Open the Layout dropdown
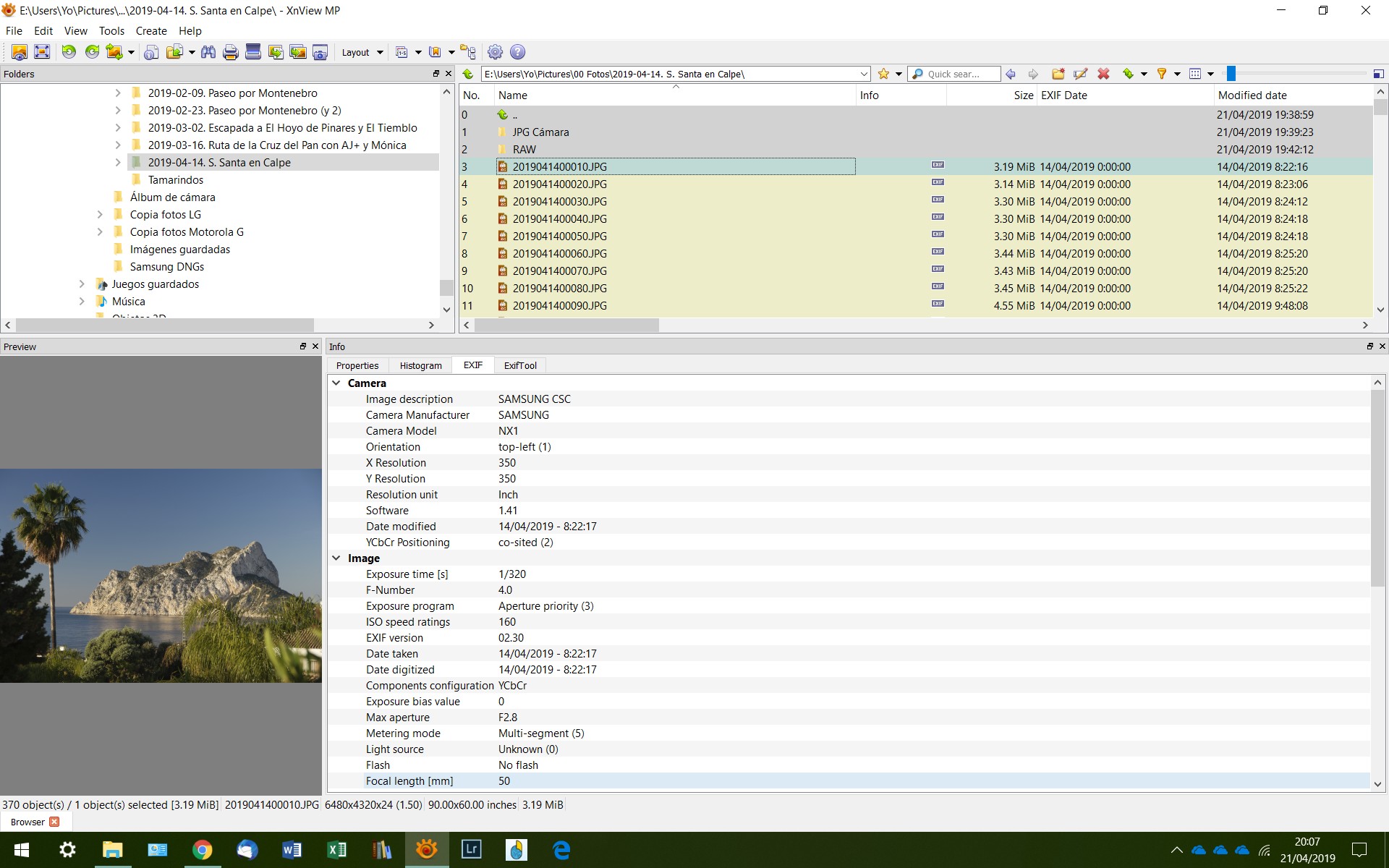 click(362, 52)
